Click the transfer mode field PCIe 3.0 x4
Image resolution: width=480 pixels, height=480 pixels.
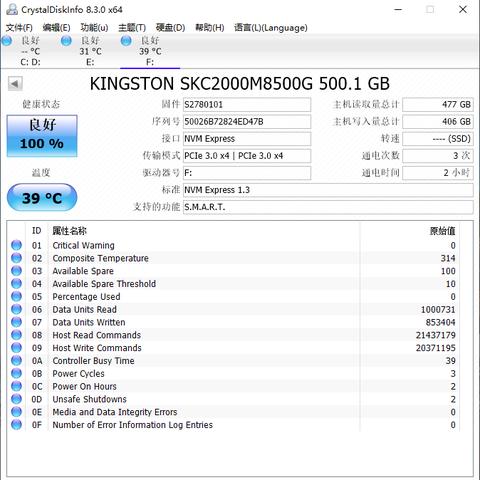[247, 156]
